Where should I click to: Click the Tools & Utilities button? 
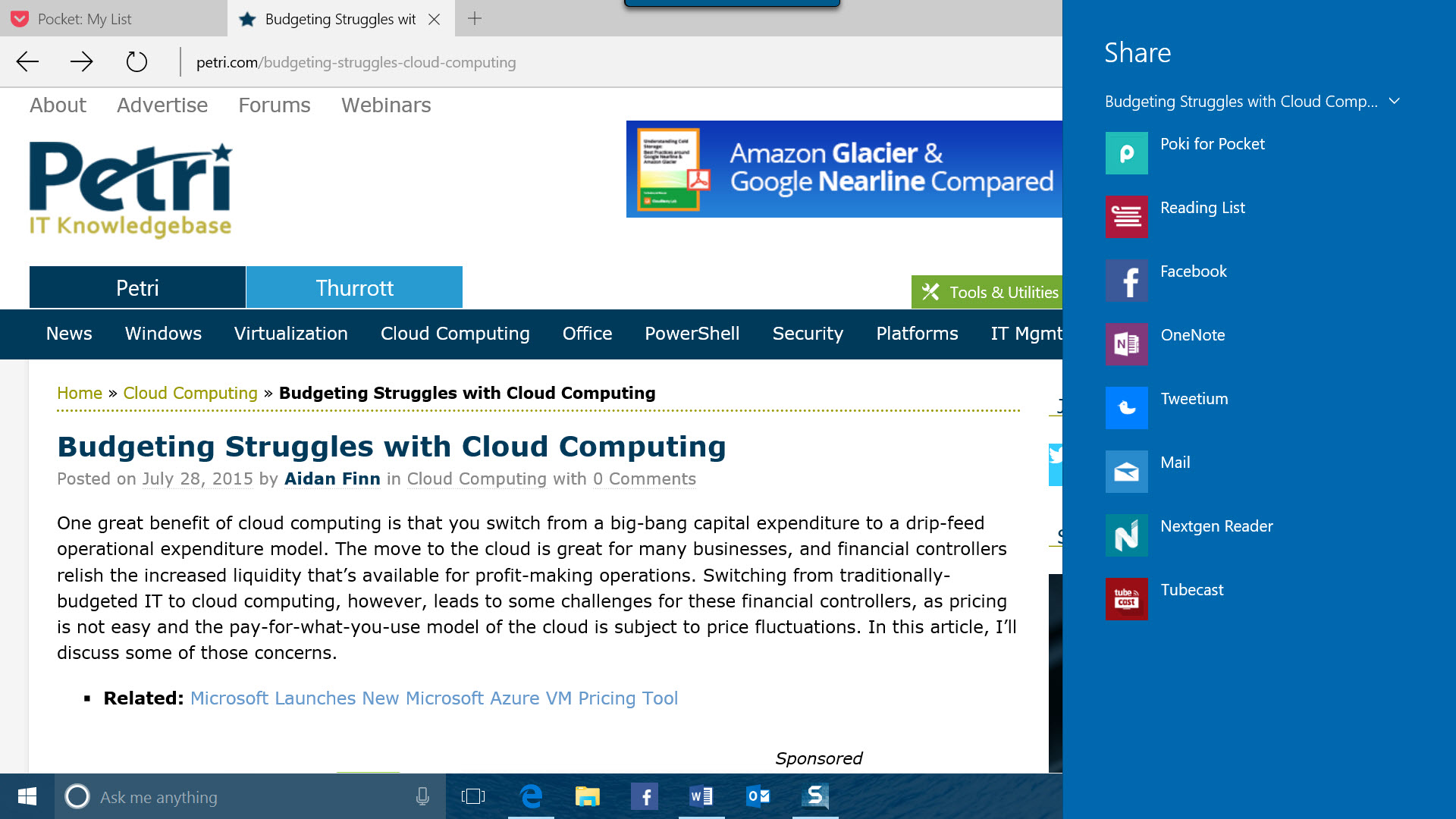(987, 292)
